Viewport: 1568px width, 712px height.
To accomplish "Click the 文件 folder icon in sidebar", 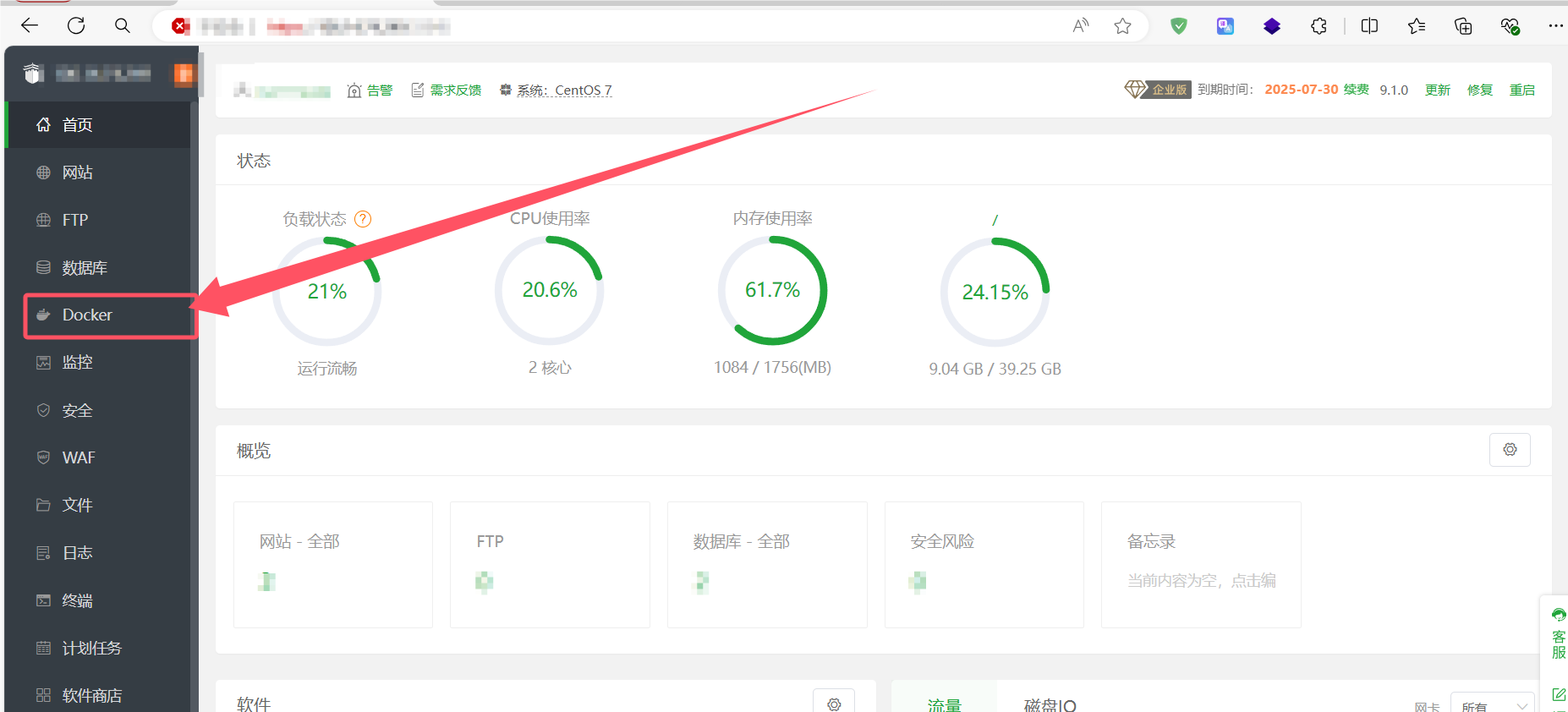I will 43,505.
